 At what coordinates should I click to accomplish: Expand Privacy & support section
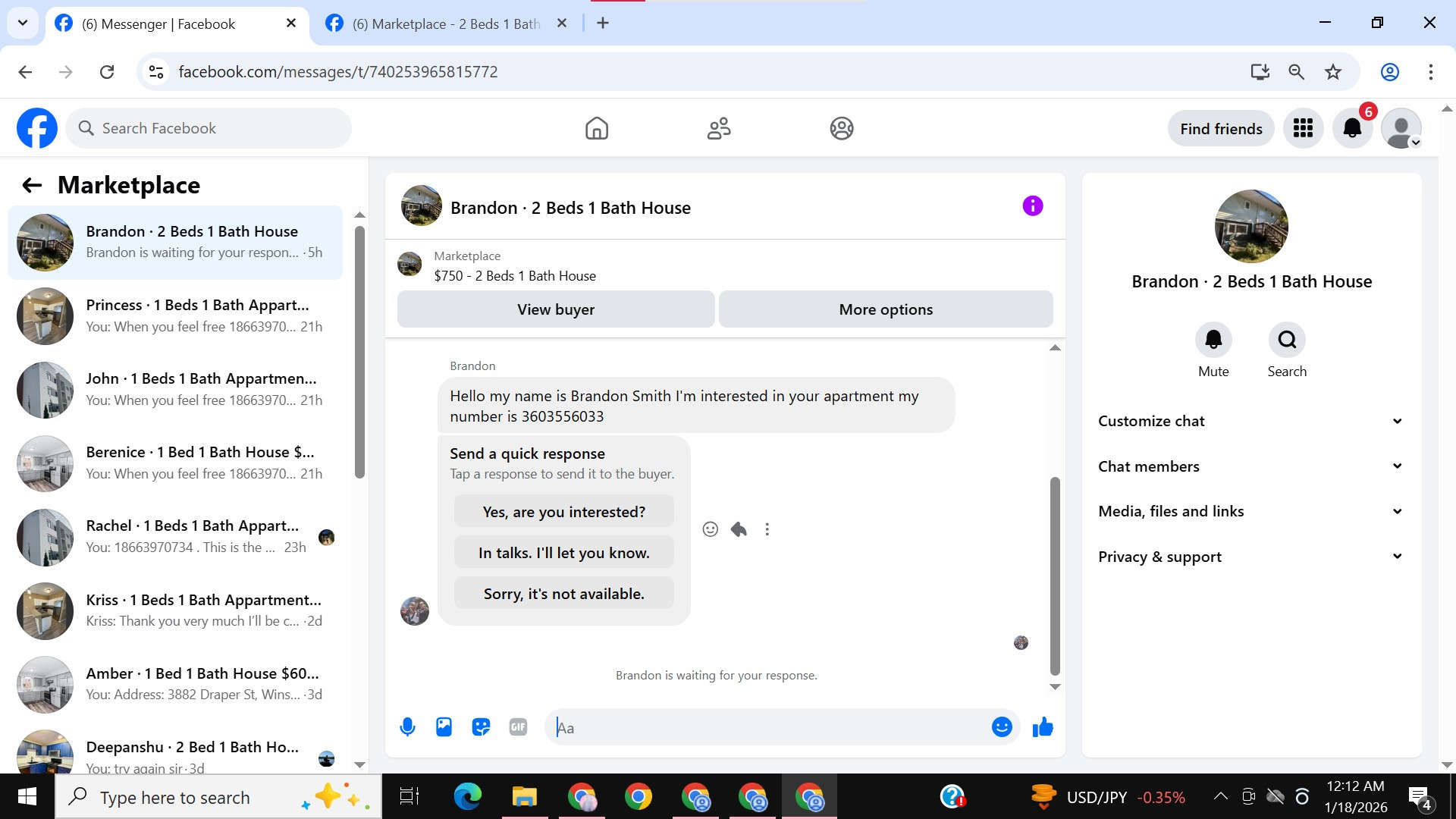click(x=1250, y=557)
